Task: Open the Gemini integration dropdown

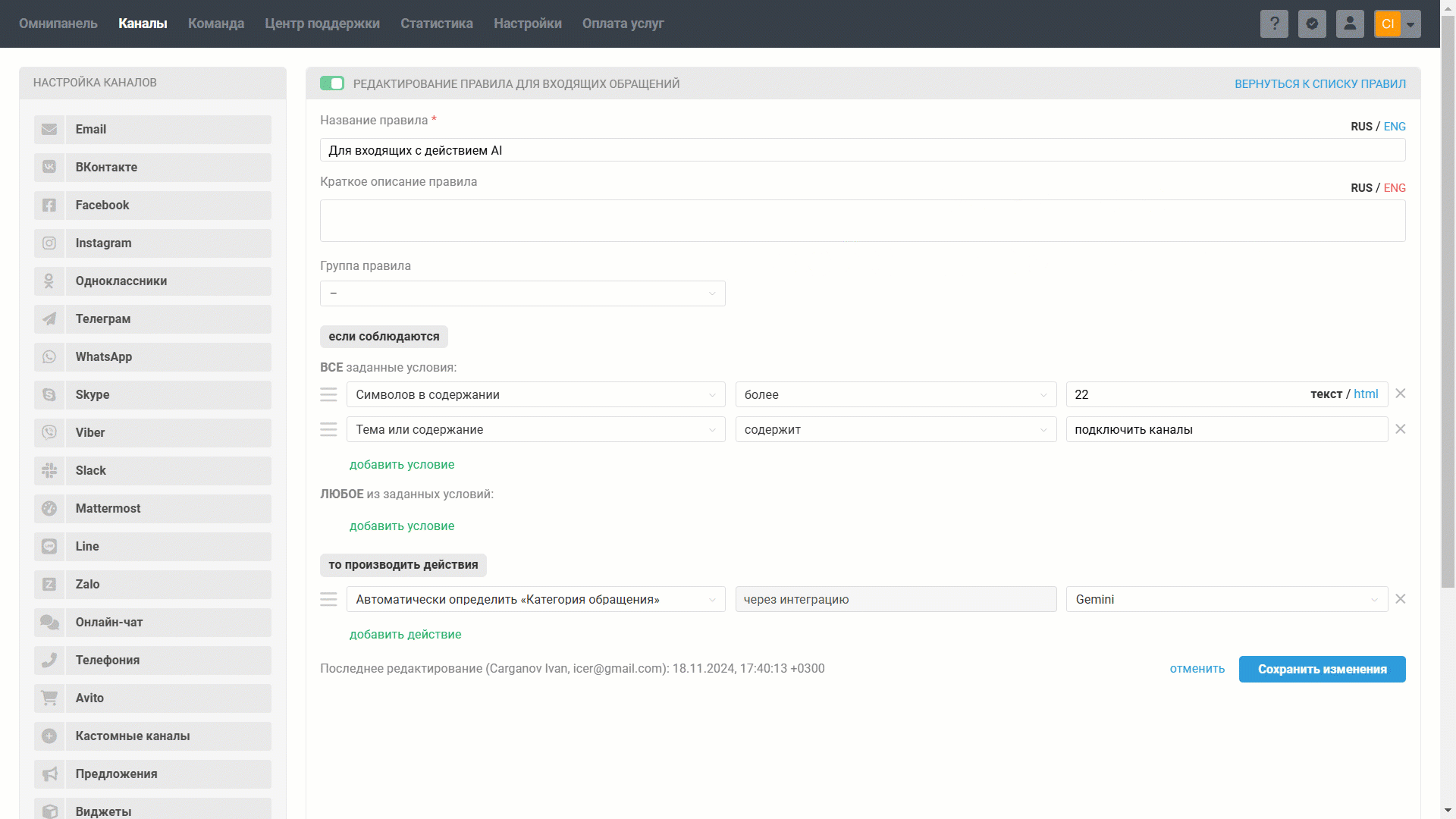Action: click(1226, 599)
